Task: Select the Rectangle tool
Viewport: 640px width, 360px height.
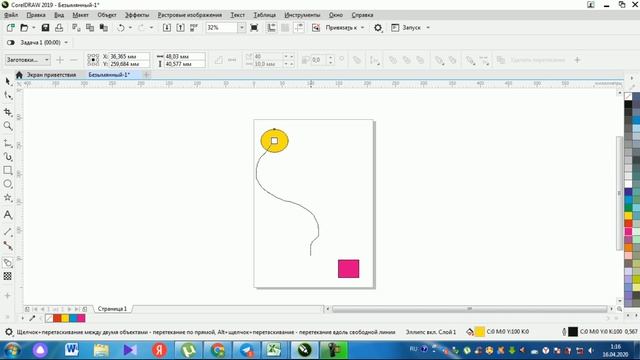Action: click(x=8, y=170)
